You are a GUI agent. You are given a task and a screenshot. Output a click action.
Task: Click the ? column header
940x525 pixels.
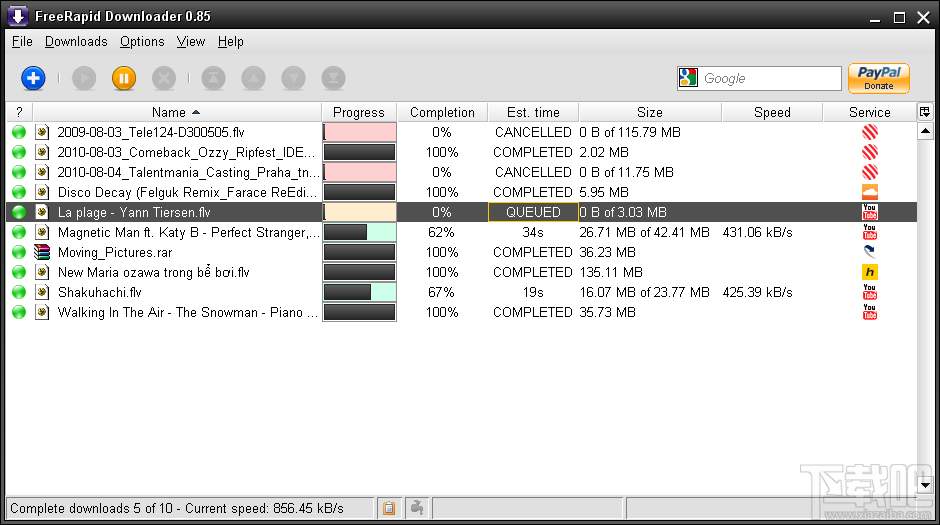19,112
